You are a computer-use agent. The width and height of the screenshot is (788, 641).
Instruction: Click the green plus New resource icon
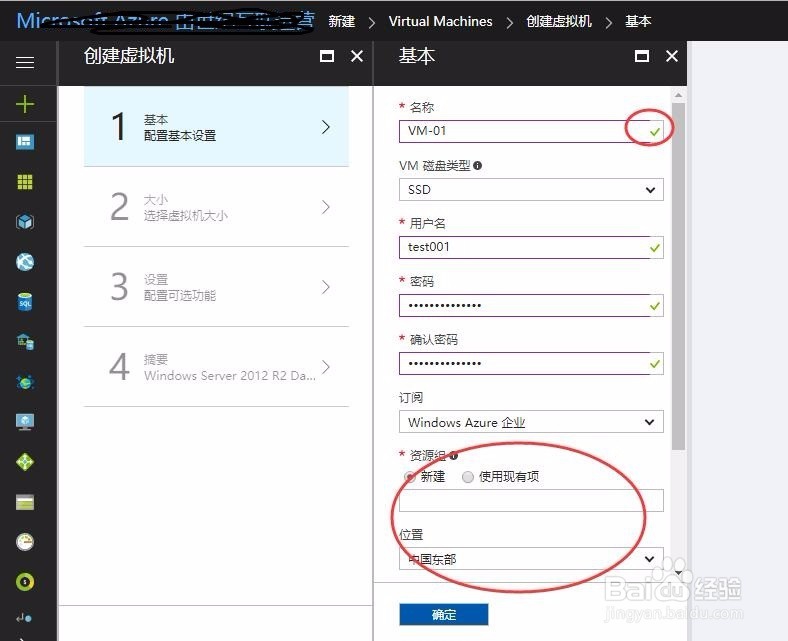pyautogui.click(x=25, y=104)
